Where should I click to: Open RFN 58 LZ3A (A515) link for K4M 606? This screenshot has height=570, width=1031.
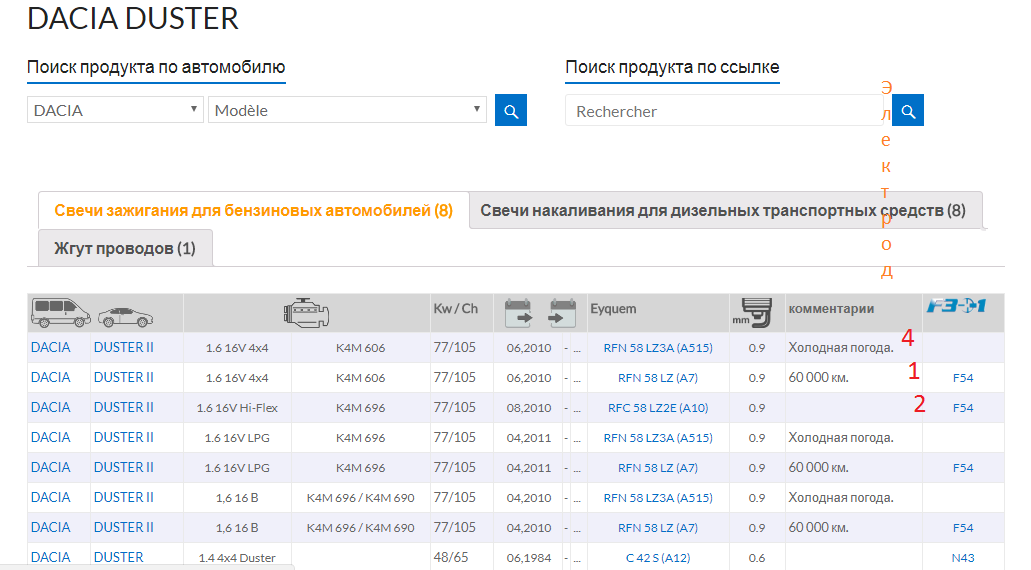tap(658, 348)
